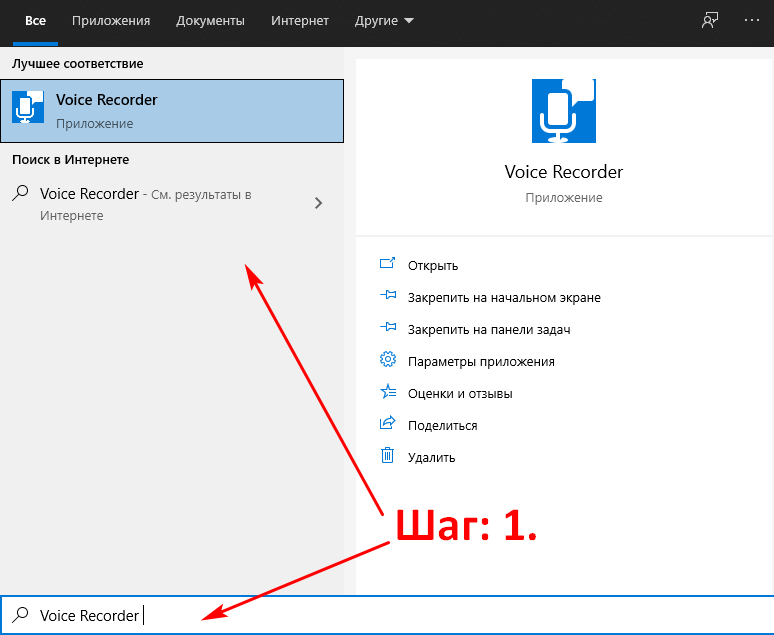Click Voice Recorder title in details pane
Screen dimensions: 774x635
(x=564, y=172)
